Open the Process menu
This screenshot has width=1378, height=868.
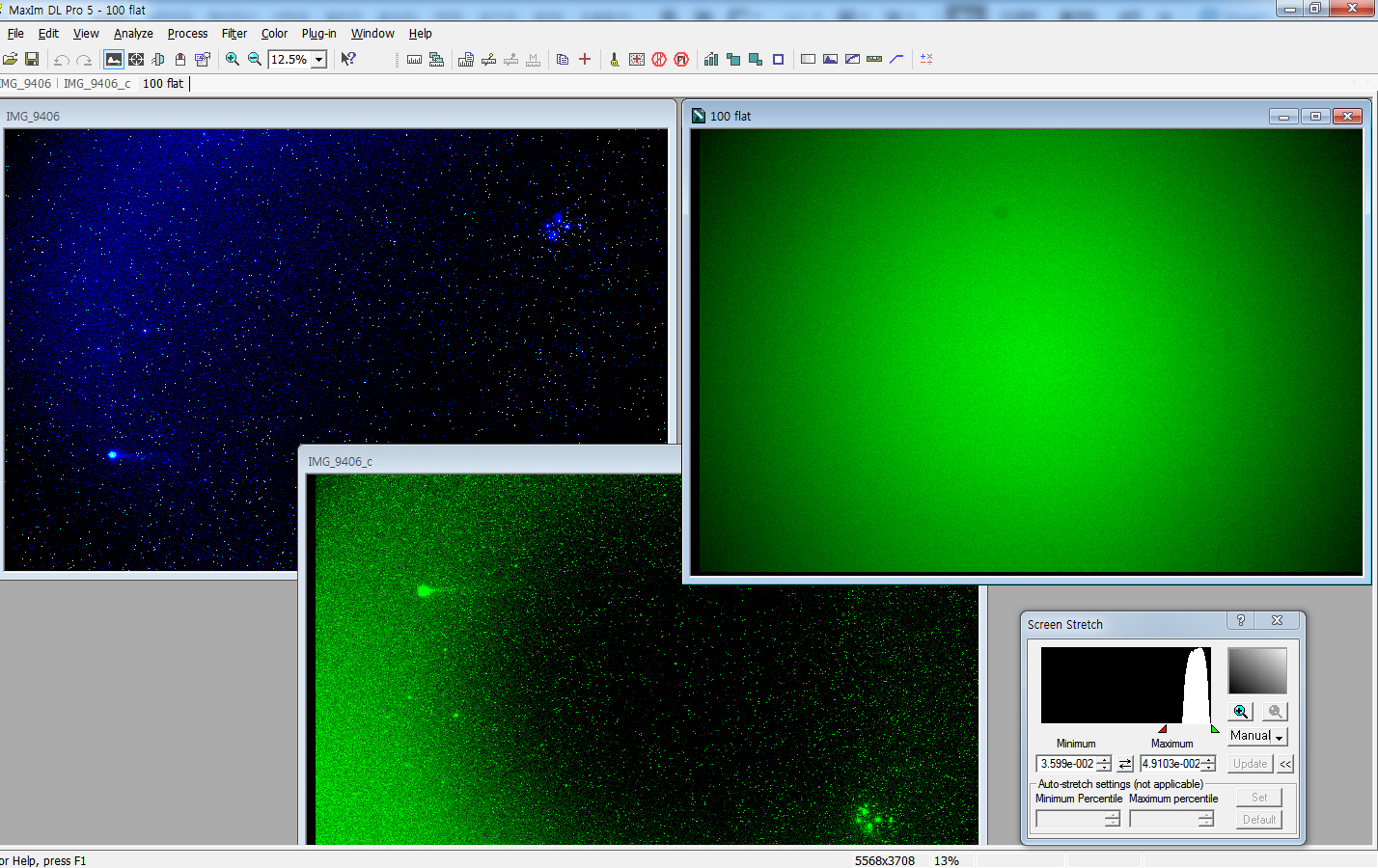(187, 34)
